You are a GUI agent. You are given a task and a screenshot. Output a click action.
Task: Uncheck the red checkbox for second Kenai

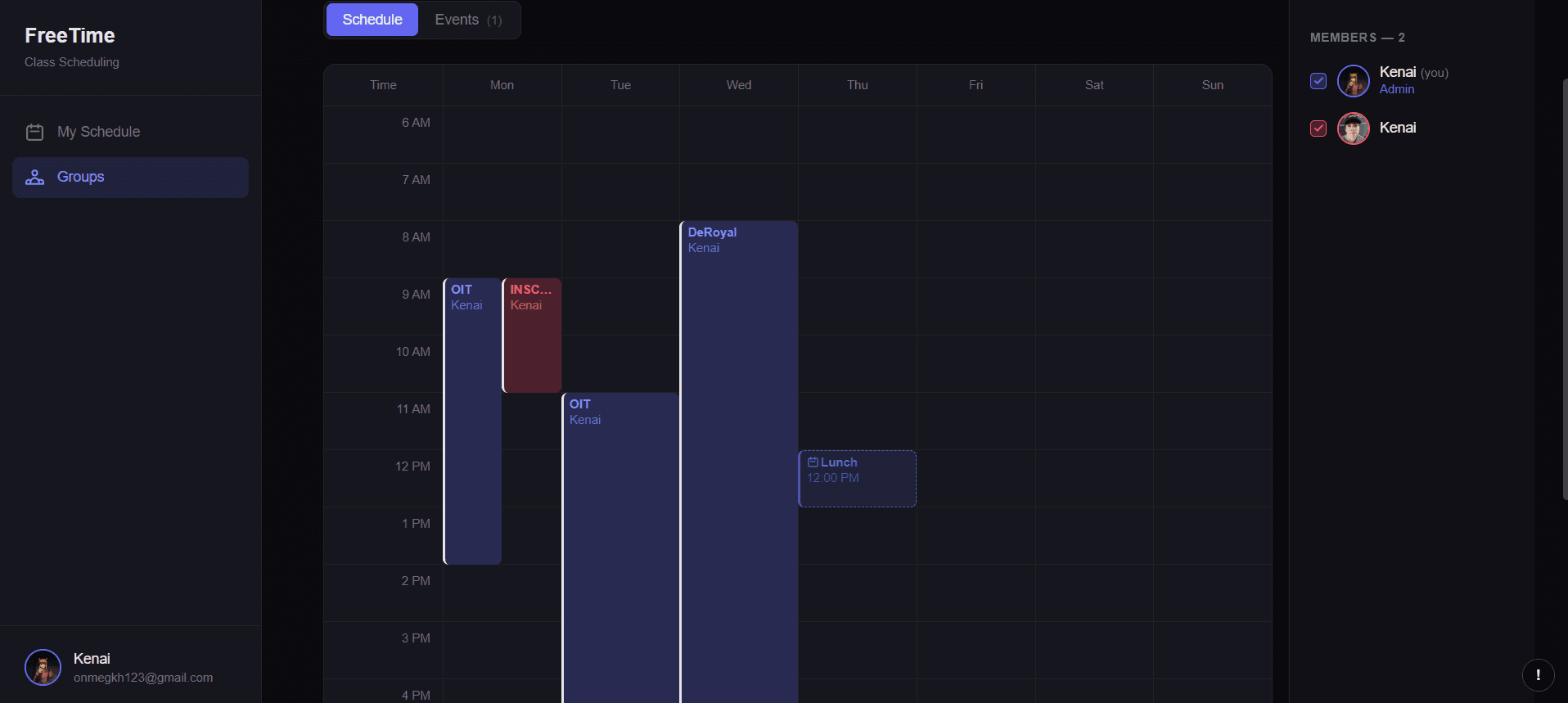[1318, 128]
